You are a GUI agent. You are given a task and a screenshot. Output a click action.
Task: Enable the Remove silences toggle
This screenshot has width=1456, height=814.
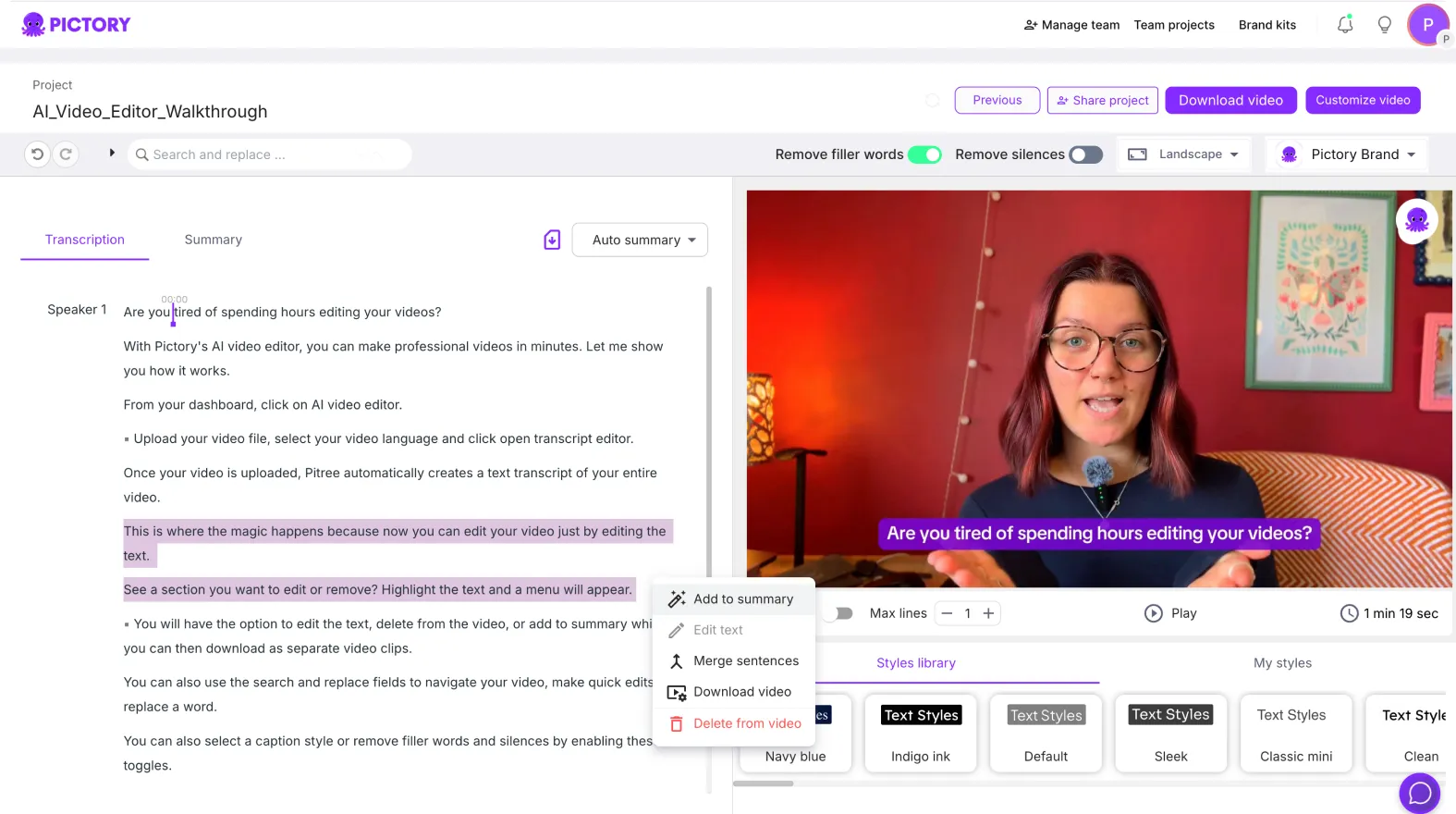1085,154
